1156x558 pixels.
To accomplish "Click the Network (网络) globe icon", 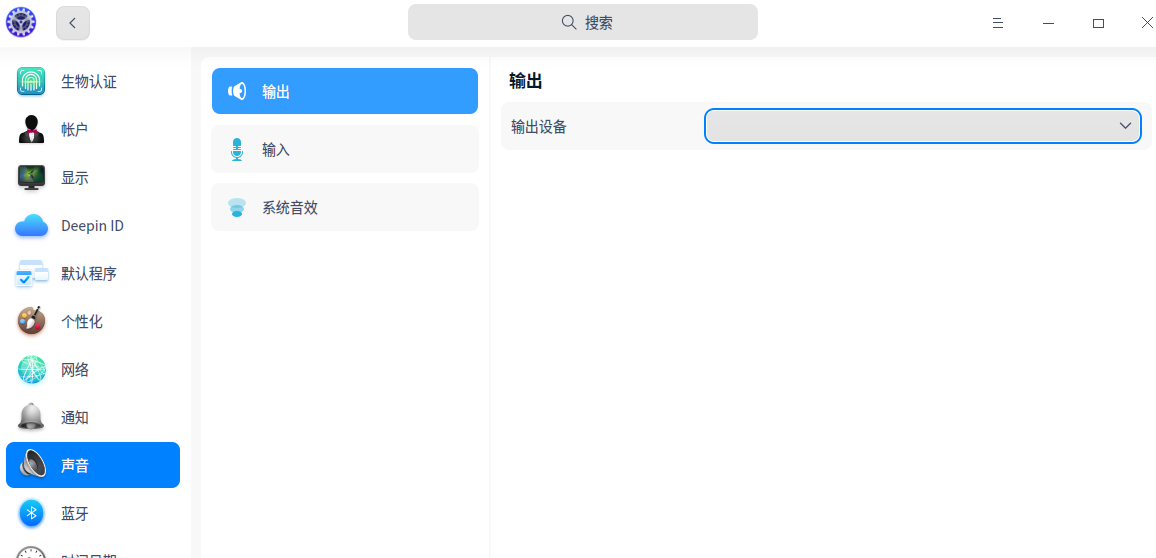I will point(31,369).
